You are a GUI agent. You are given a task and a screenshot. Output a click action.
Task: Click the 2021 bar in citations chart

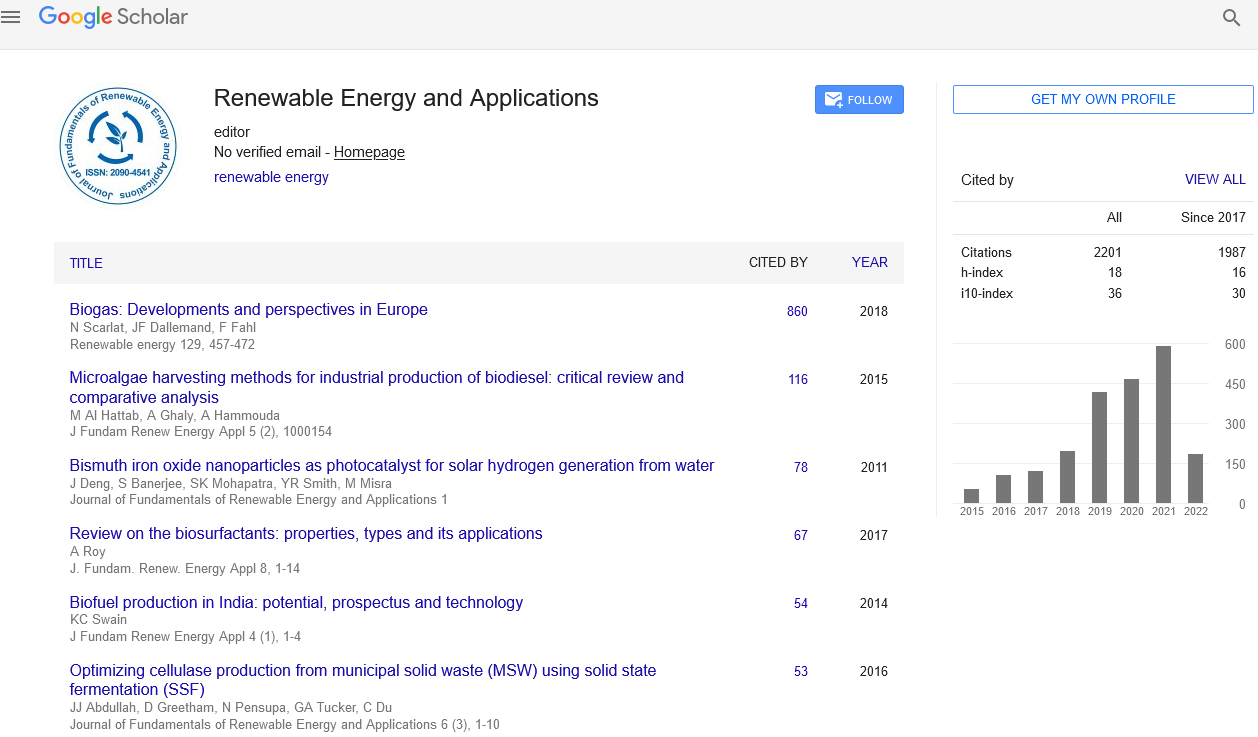[1163, 424]
